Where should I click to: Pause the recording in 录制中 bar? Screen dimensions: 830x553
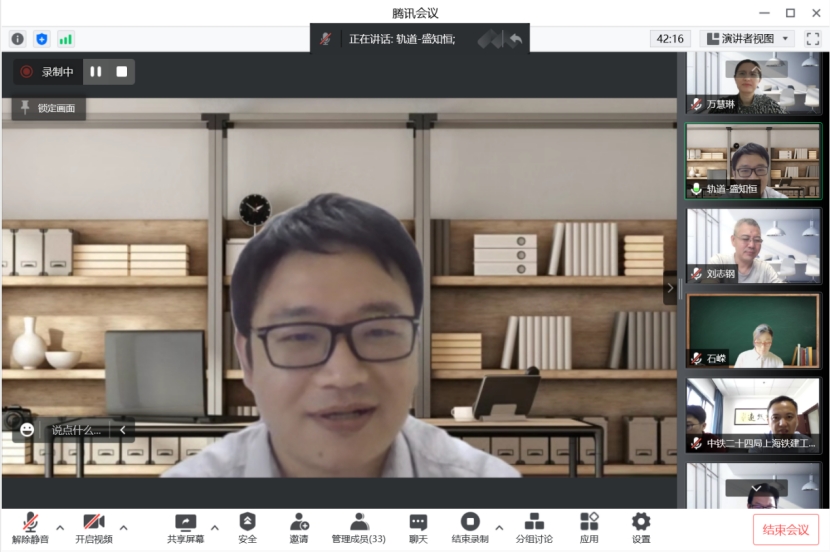click(96, 72)
